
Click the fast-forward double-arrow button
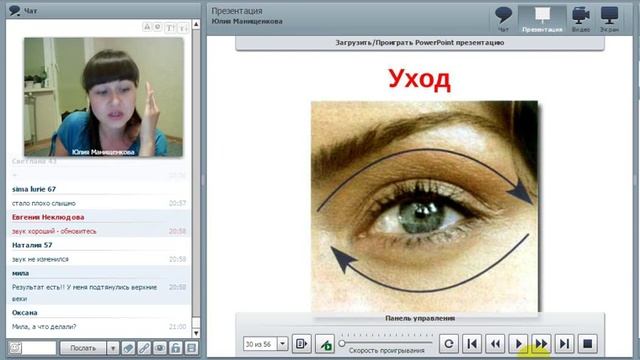pos(541,344)
